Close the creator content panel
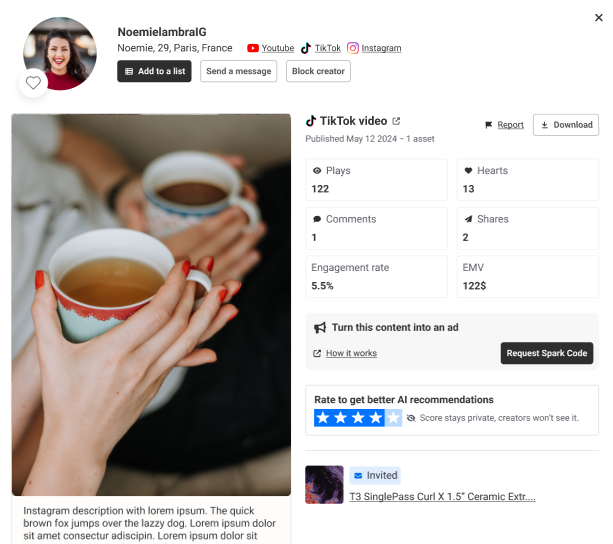The height and width of the screenshot is (544, 613). click(598, 17)
